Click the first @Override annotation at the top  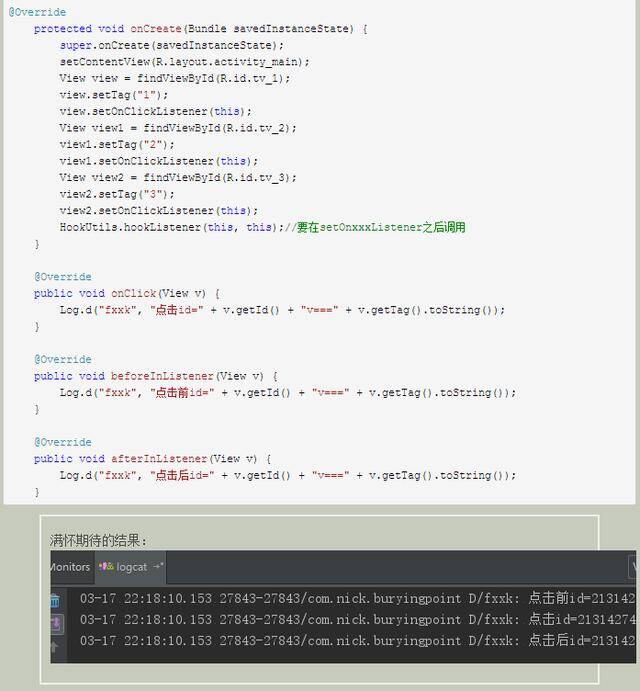click(37, 12)
